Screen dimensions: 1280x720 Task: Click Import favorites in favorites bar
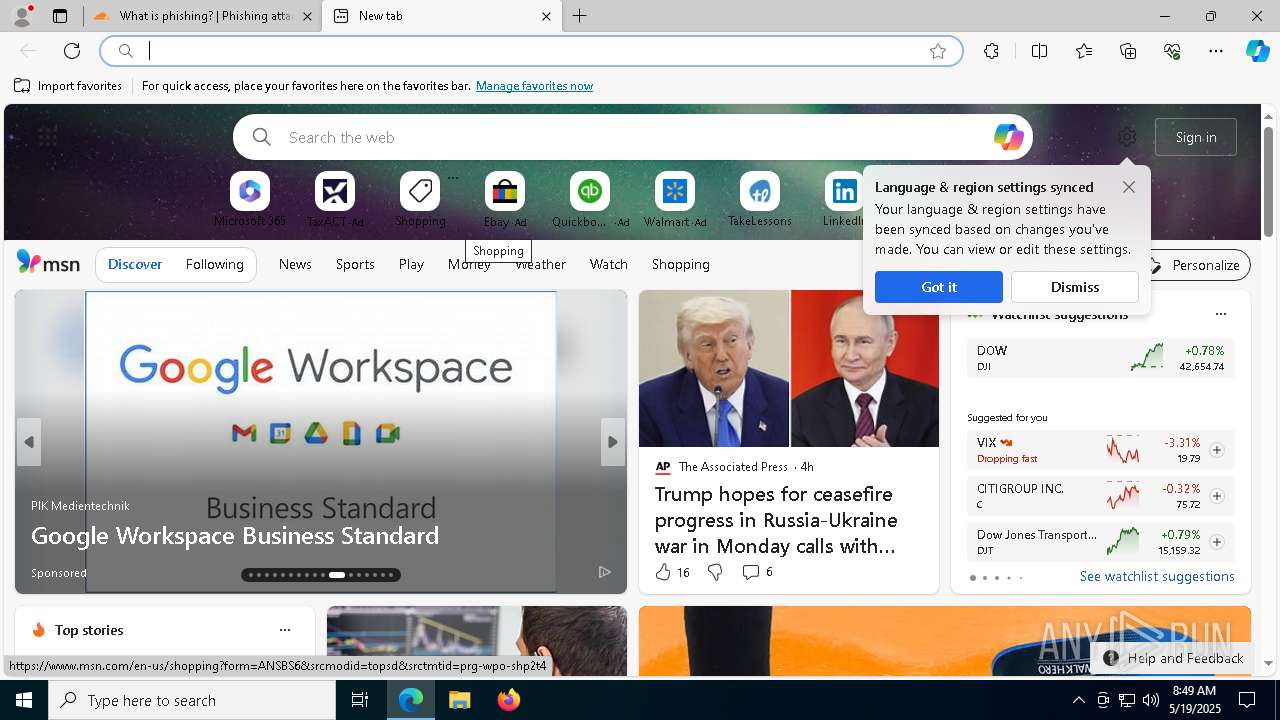pyautogui.click(x=68, y=86)
